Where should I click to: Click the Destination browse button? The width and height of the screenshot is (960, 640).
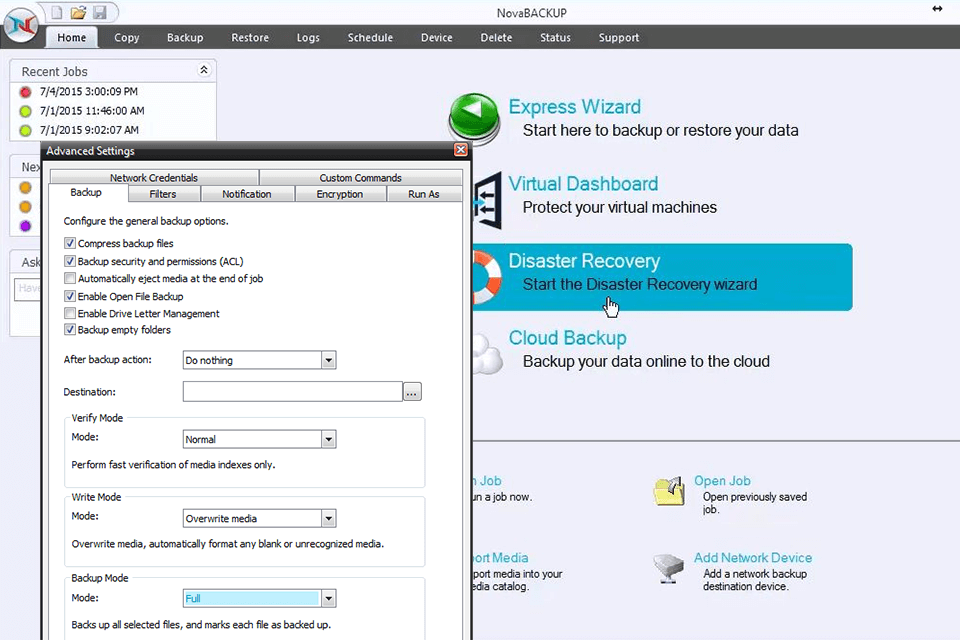(x=412, y=392)
